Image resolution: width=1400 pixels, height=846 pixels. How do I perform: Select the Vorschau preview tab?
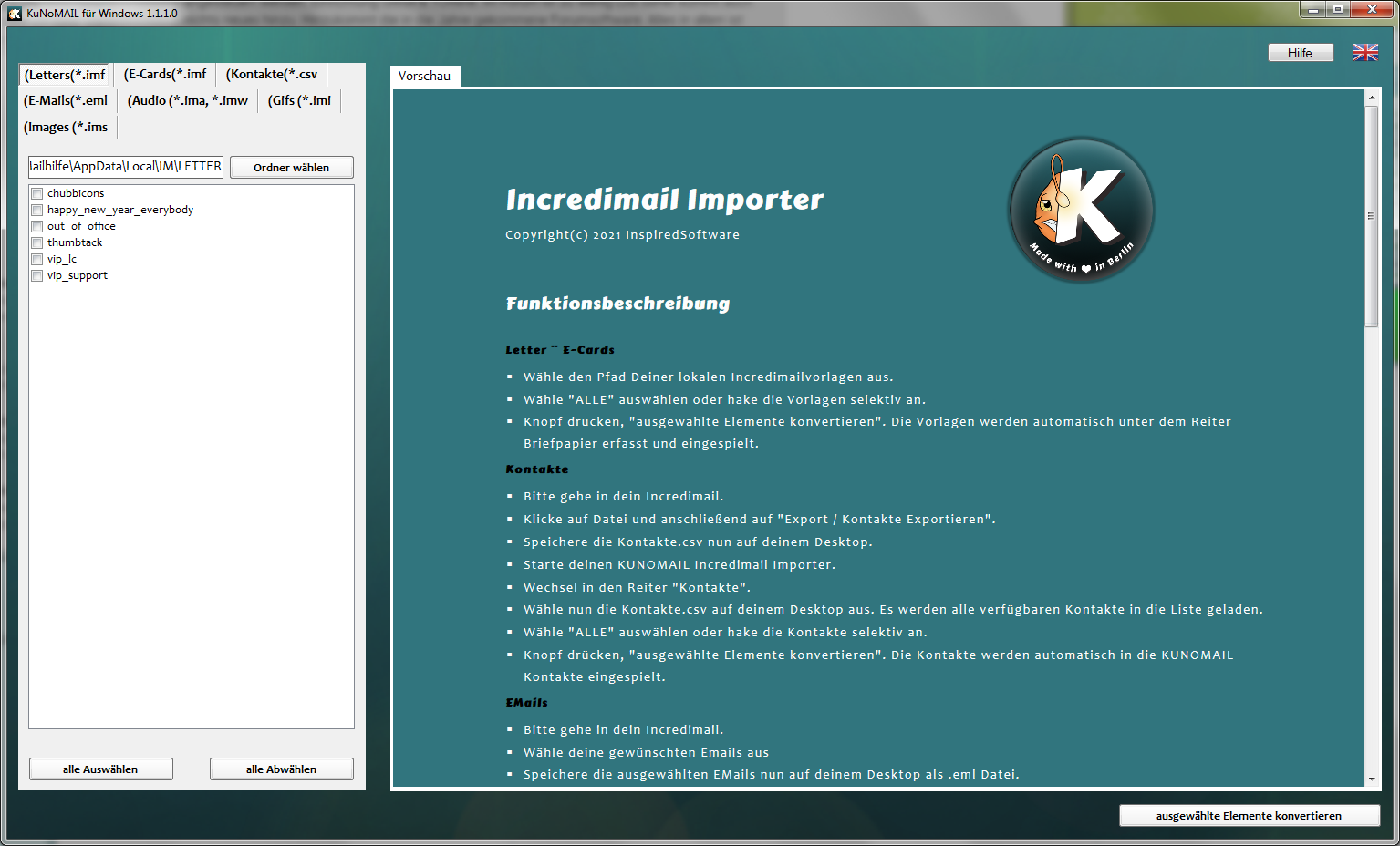click(x=425, y=76)
